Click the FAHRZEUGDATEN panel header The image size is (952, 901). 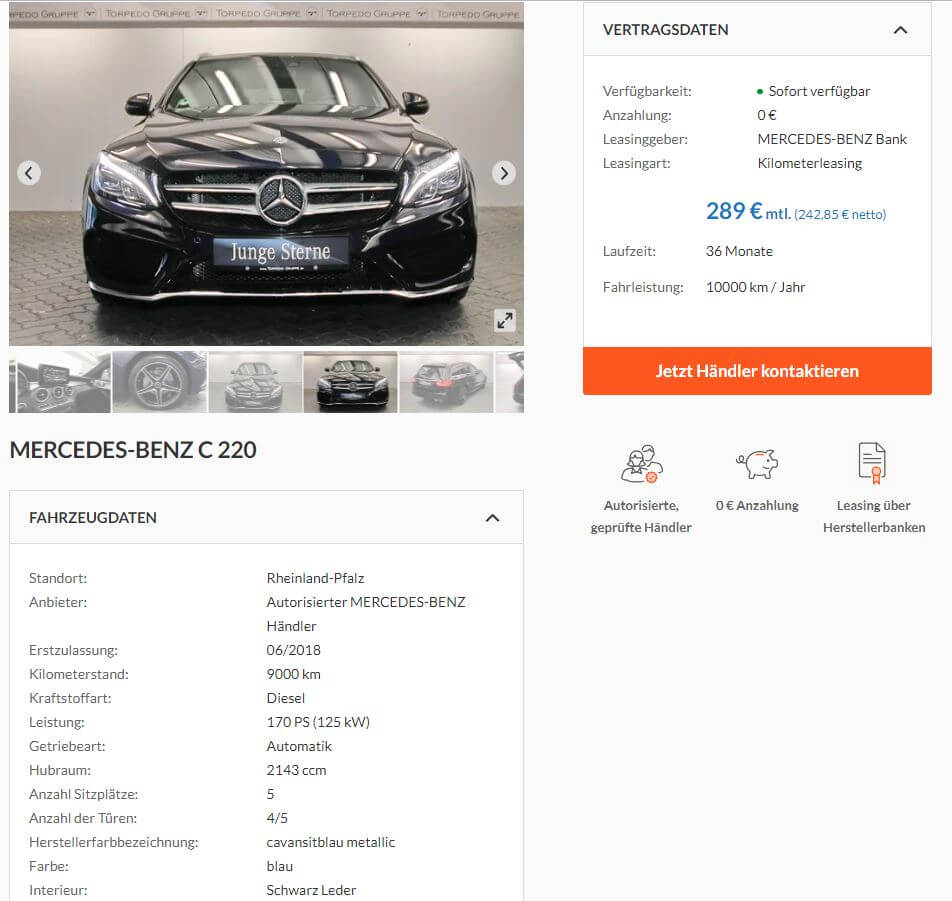pos(267,517)
